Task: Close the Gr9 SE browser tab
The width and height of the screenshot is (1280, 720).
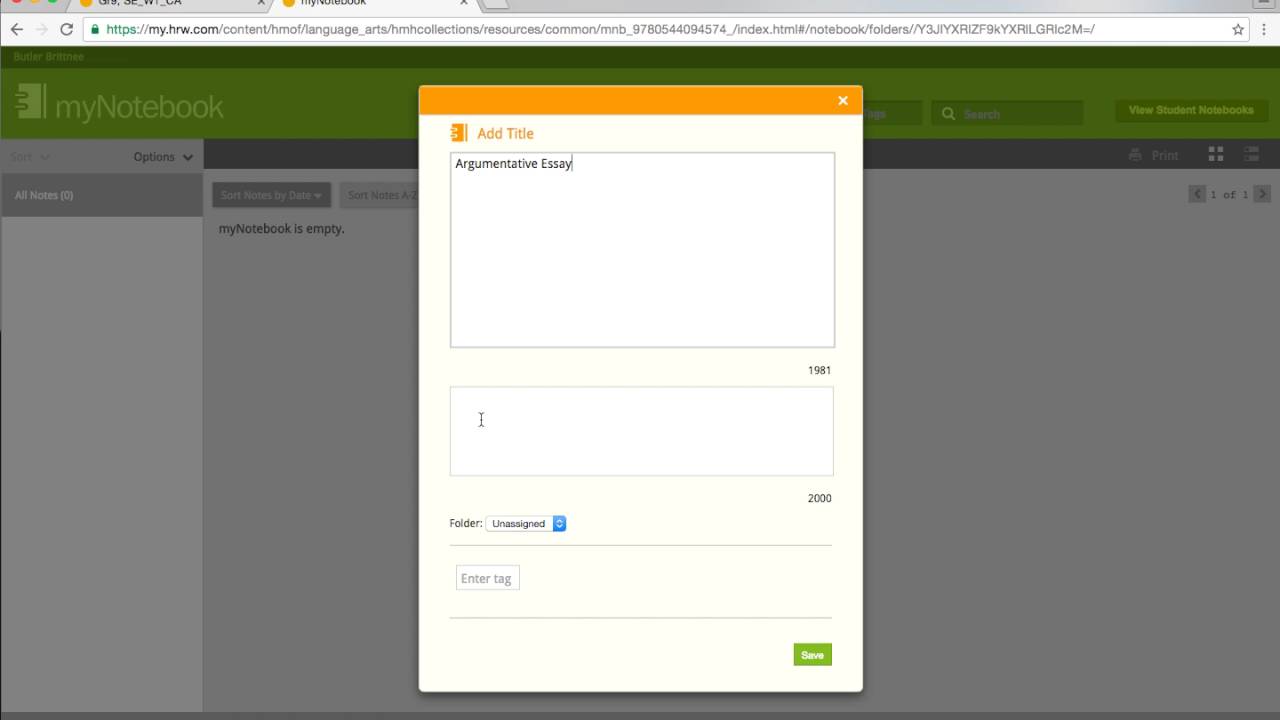Action: pyautogui.click(x=262, y=3)
